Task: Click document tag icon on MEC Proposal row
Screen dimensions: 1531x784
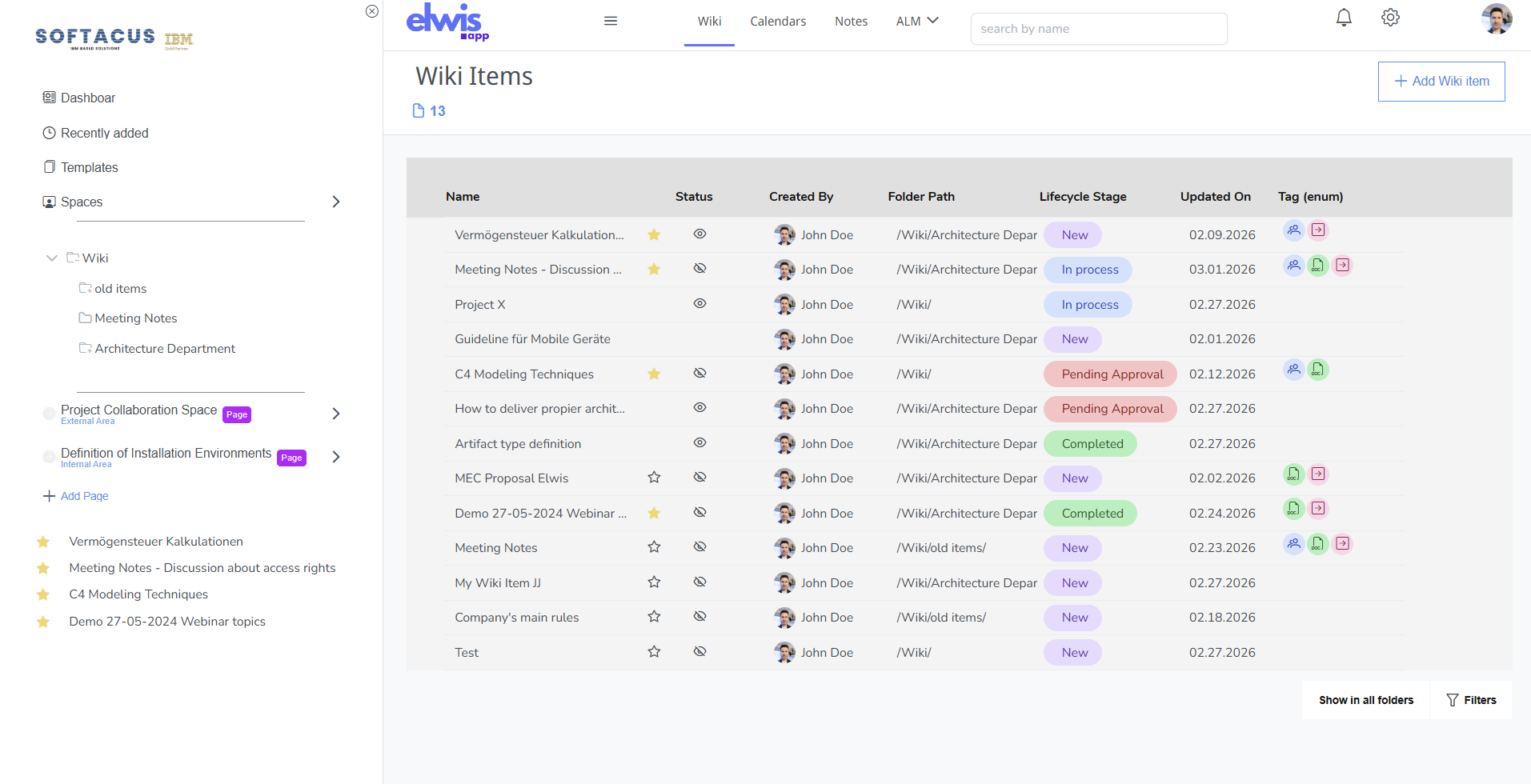Action: pos(1293,474)
